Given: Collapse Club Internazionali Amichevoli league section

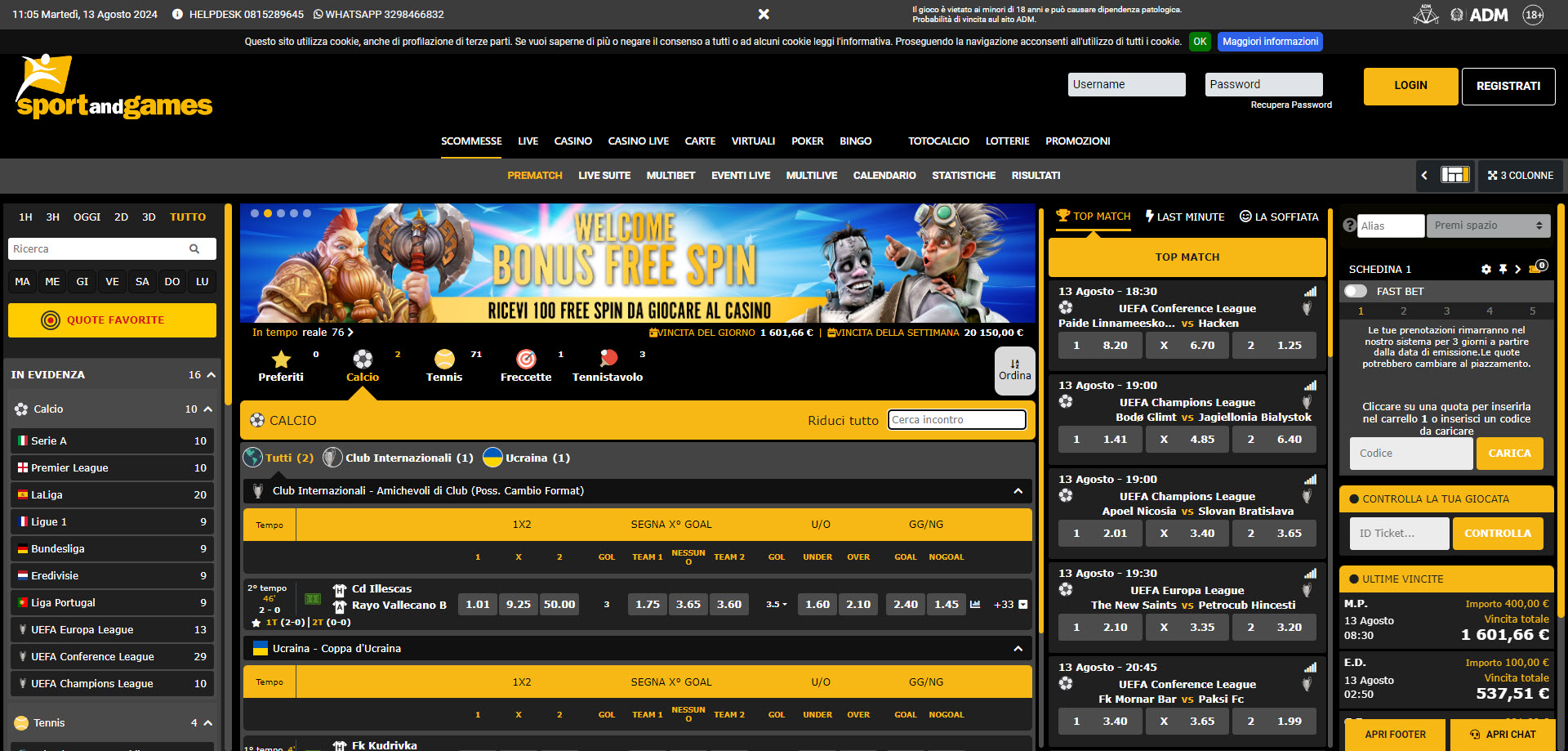Looking at the screenshot, I should coord(1018,491).
